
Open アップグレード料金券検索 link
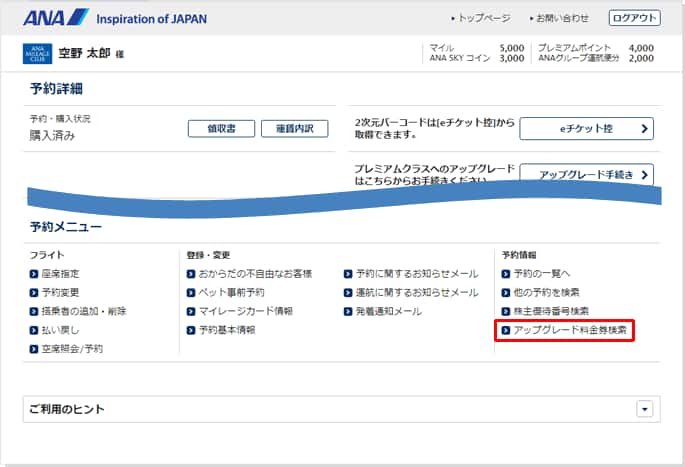click(569, 330)
